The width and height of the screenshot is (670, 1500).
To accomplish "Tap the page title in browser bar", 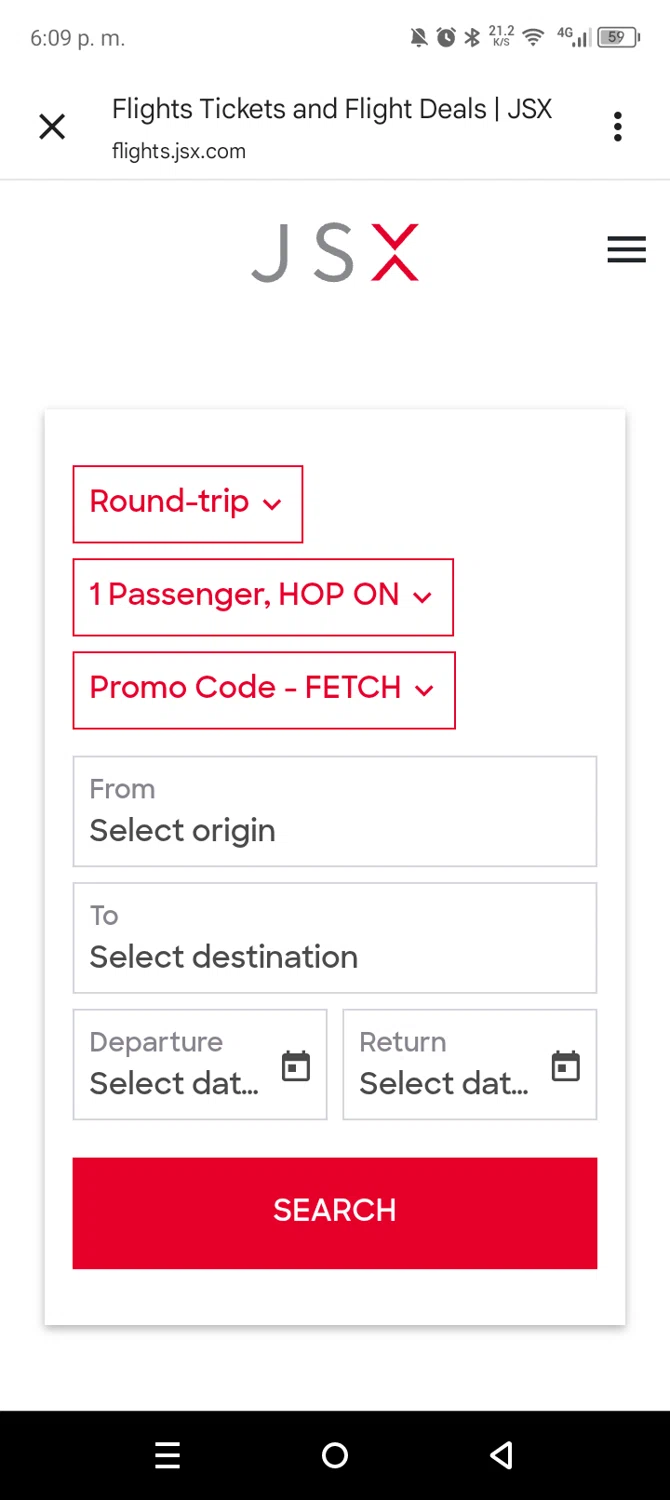I will coord(332,109).
